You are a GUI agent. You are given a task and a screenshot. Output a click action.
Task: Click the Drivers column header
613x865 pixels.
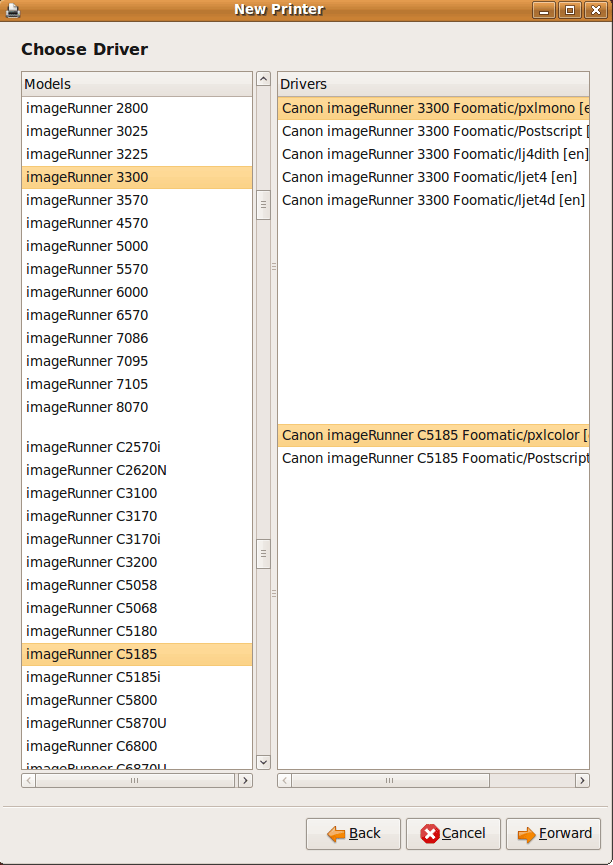coord(433,84)
